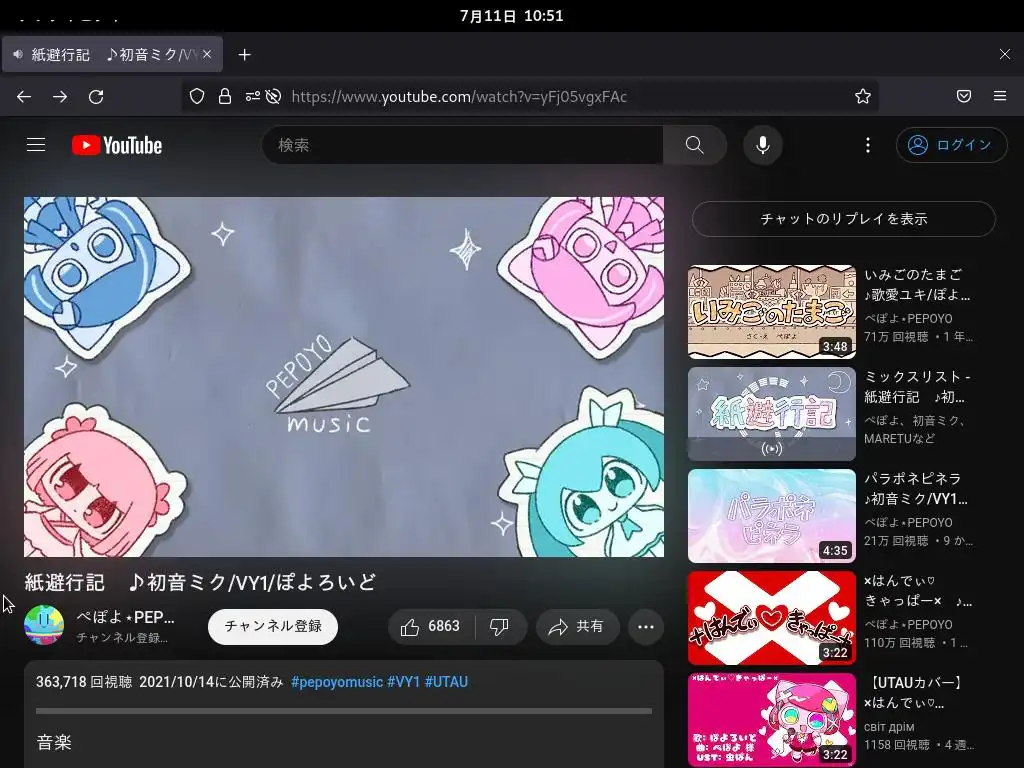This screenshot has height=768, width=1024.
Task: Click the browser forward arrow
Action: click(x=60, y=97)
